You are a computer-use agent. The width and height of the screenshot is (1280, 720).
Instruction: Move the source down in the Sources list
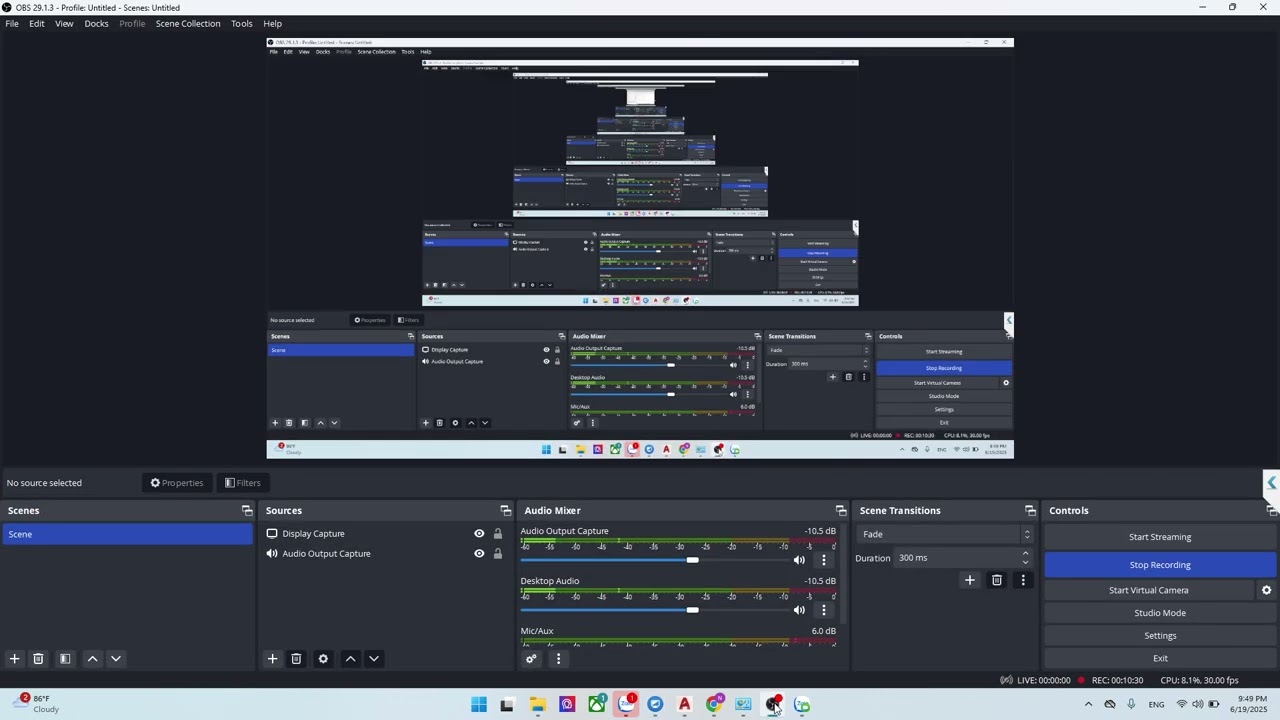click(374, 659)
